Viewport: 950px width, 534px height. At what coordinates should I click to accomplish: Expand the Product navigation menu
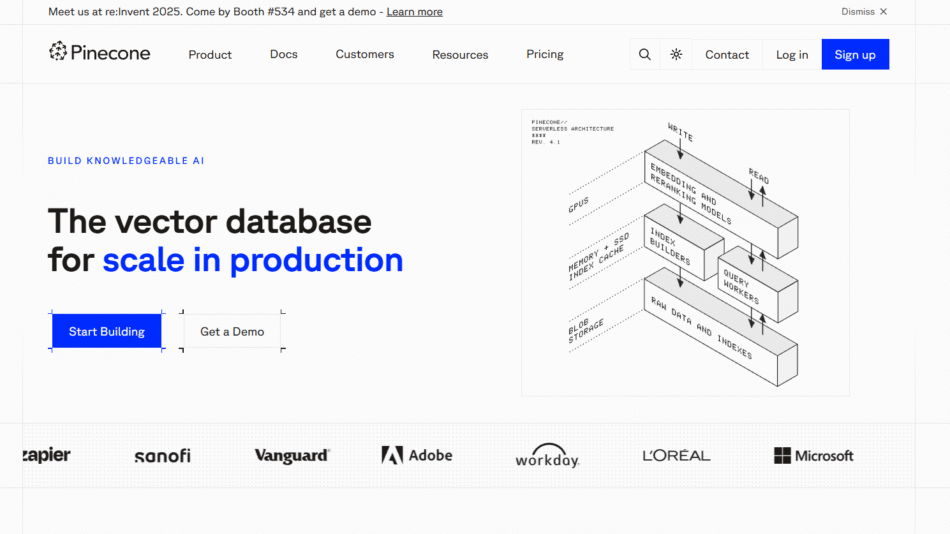[210, 55]
